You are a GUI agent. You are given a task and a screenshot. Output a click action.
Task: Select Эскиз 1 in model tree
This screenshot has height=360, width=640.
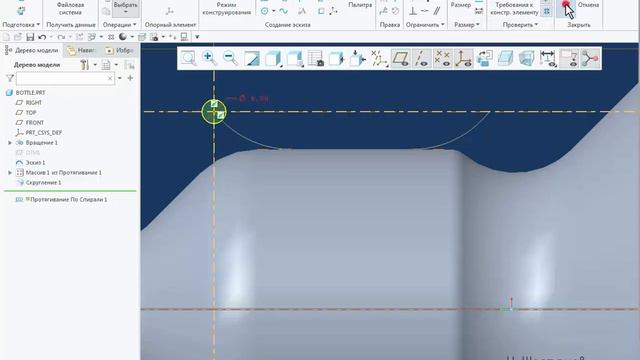tap(36, 162)
